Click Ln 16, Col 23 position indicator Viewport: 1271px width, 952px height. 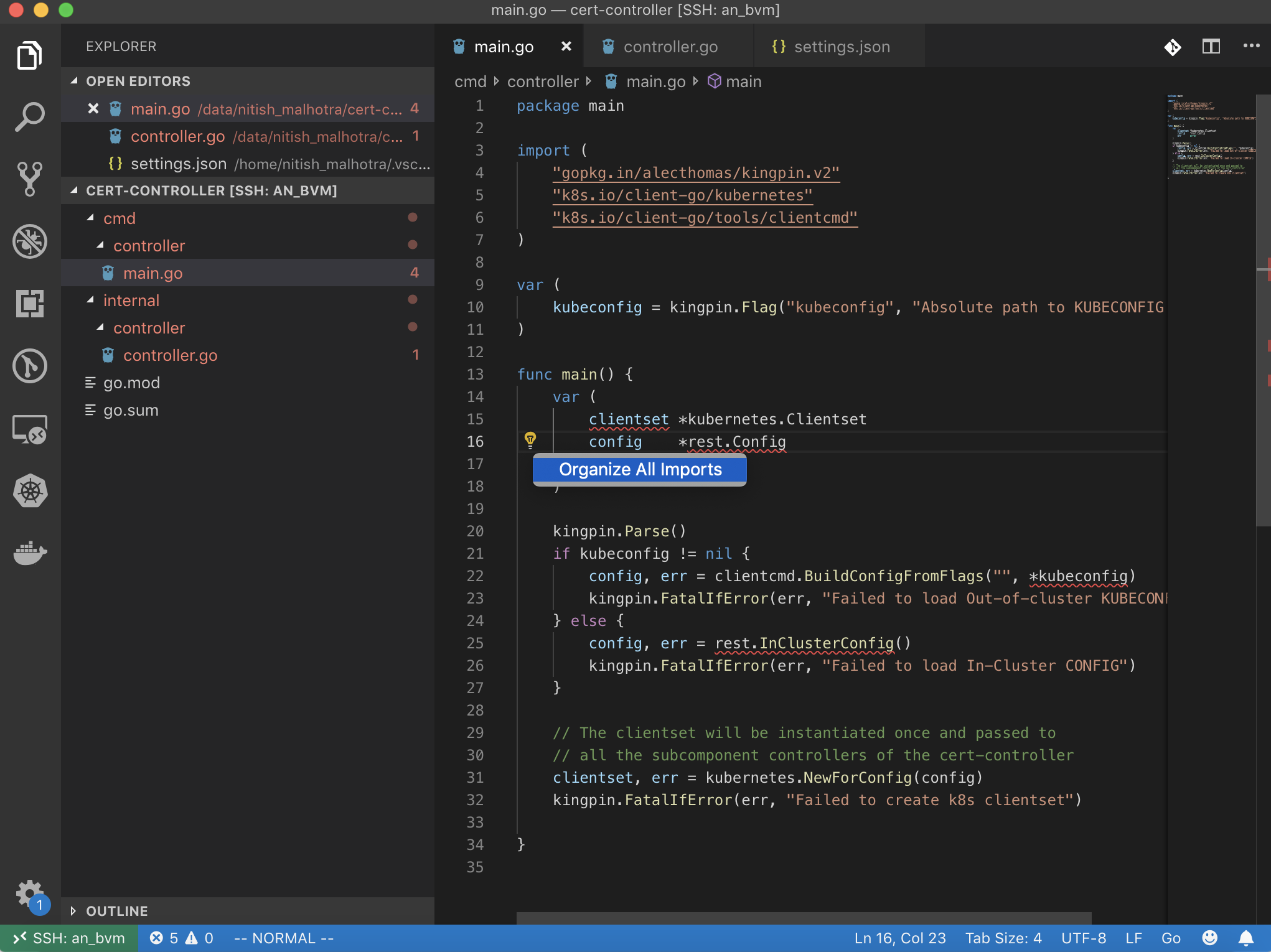pos(900,938)
